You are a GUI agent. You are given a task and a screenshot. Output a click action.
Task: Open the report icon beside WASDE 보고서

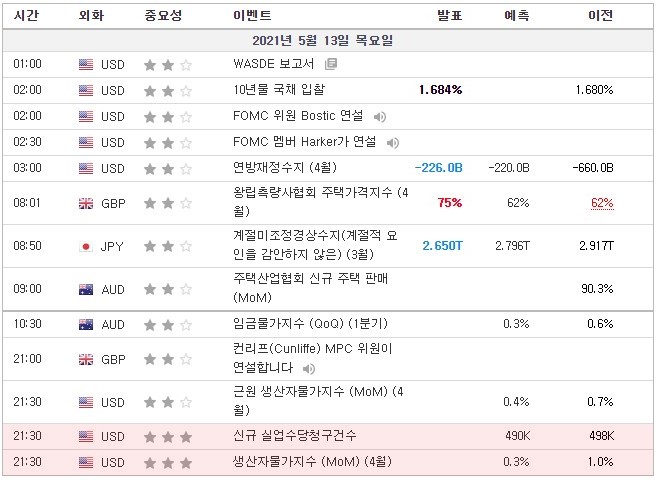pyautogui.click(x=331, y=64)
